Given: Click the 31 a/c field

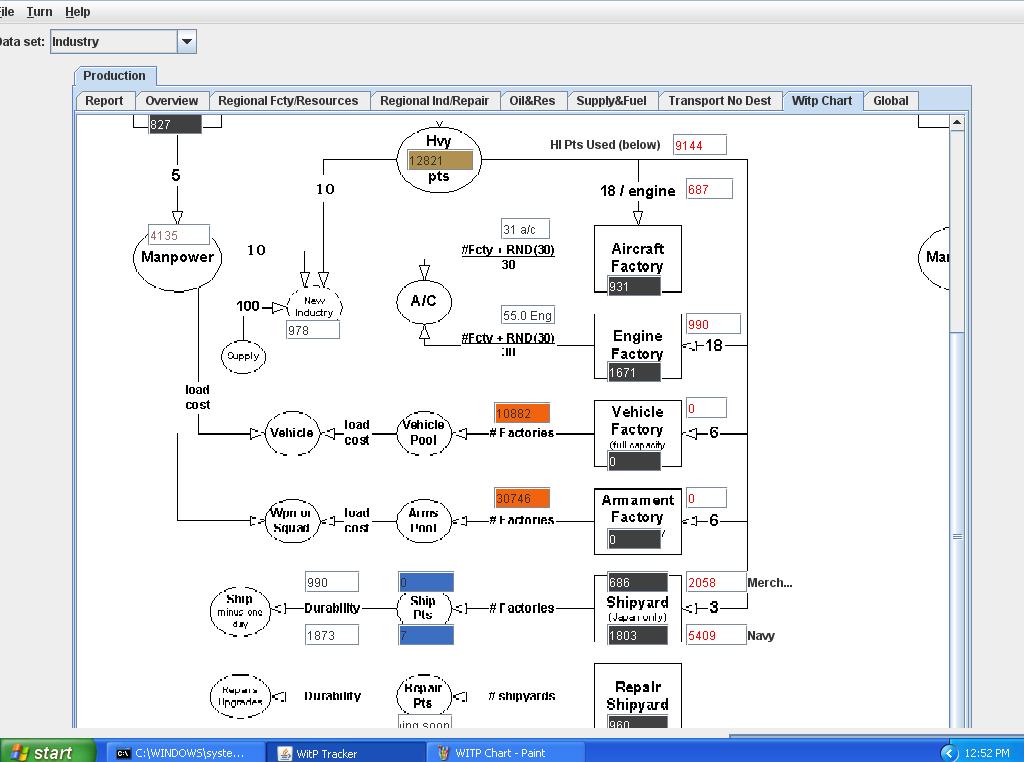Looking at the screenshot, I should (x=525, y=229).
